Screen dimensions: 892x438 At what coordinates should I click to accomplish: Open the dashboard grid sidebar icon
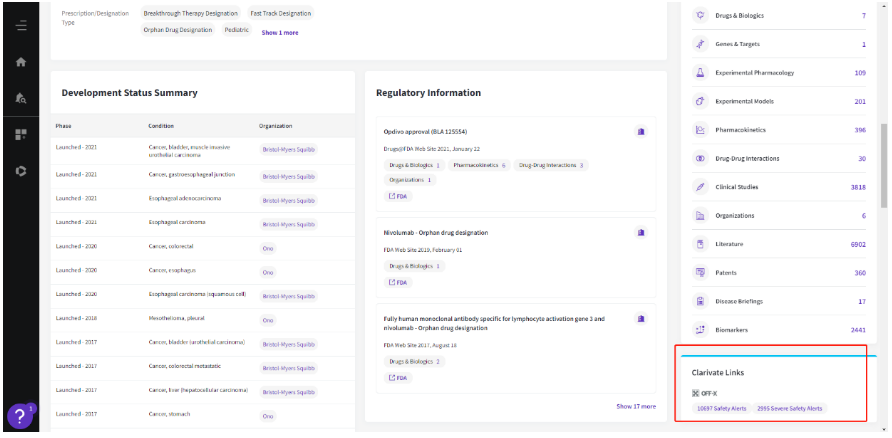pyautogui.click(x=21, y=134)
